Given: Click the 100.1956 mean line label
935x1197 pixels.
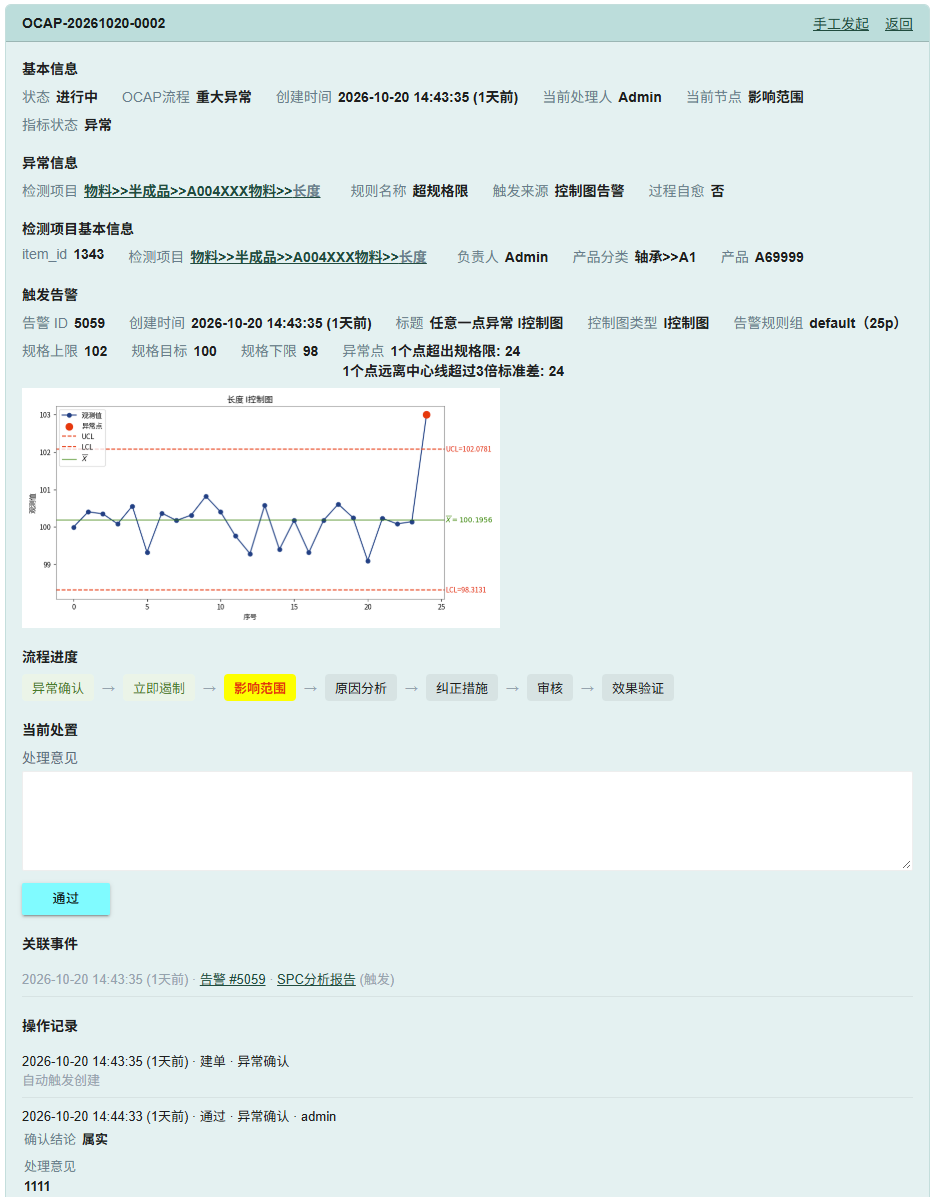Looking at the screenshot, I should click(x=469, y=520).
